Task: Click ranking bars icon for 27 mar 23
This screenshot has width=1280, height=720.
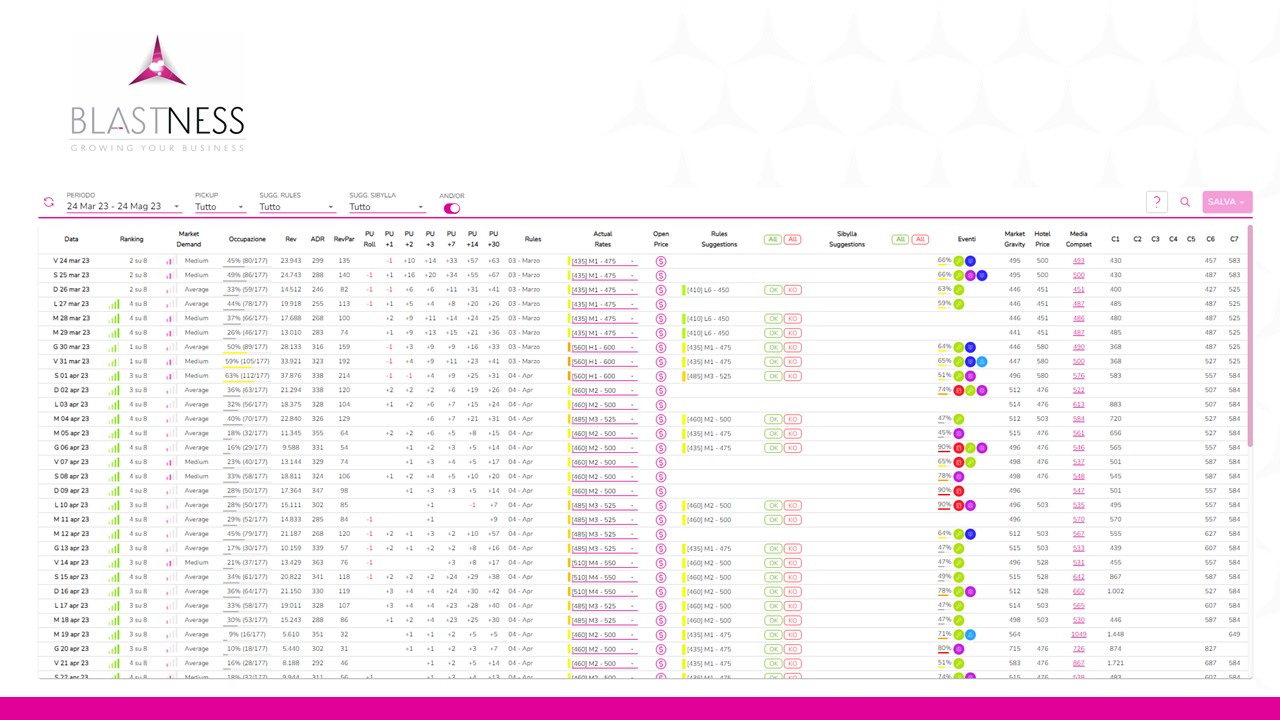Action: point(114,304)
